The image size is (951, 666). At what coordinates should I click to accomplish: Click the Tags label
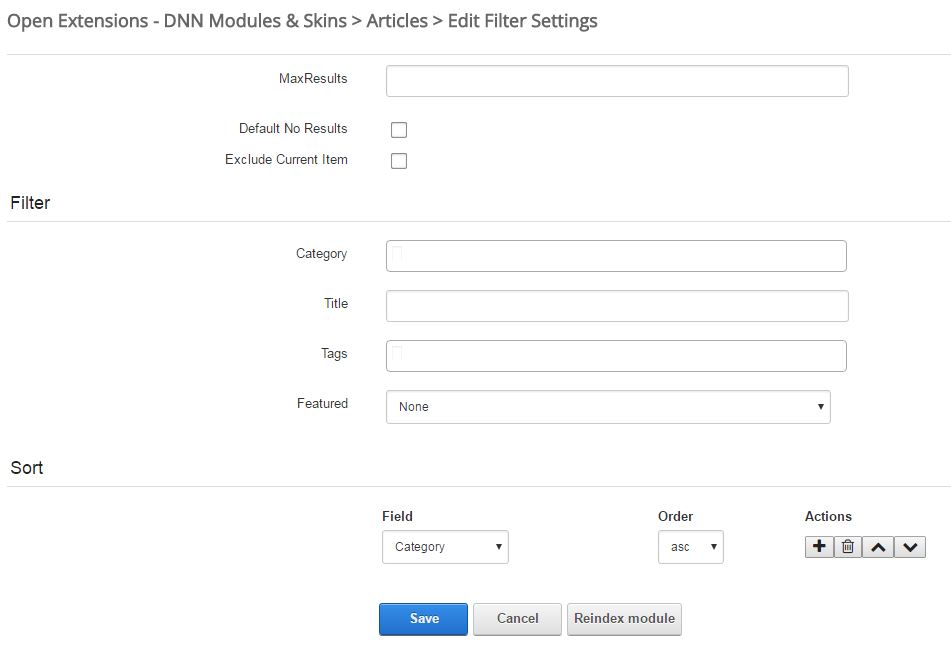point(334,354)
